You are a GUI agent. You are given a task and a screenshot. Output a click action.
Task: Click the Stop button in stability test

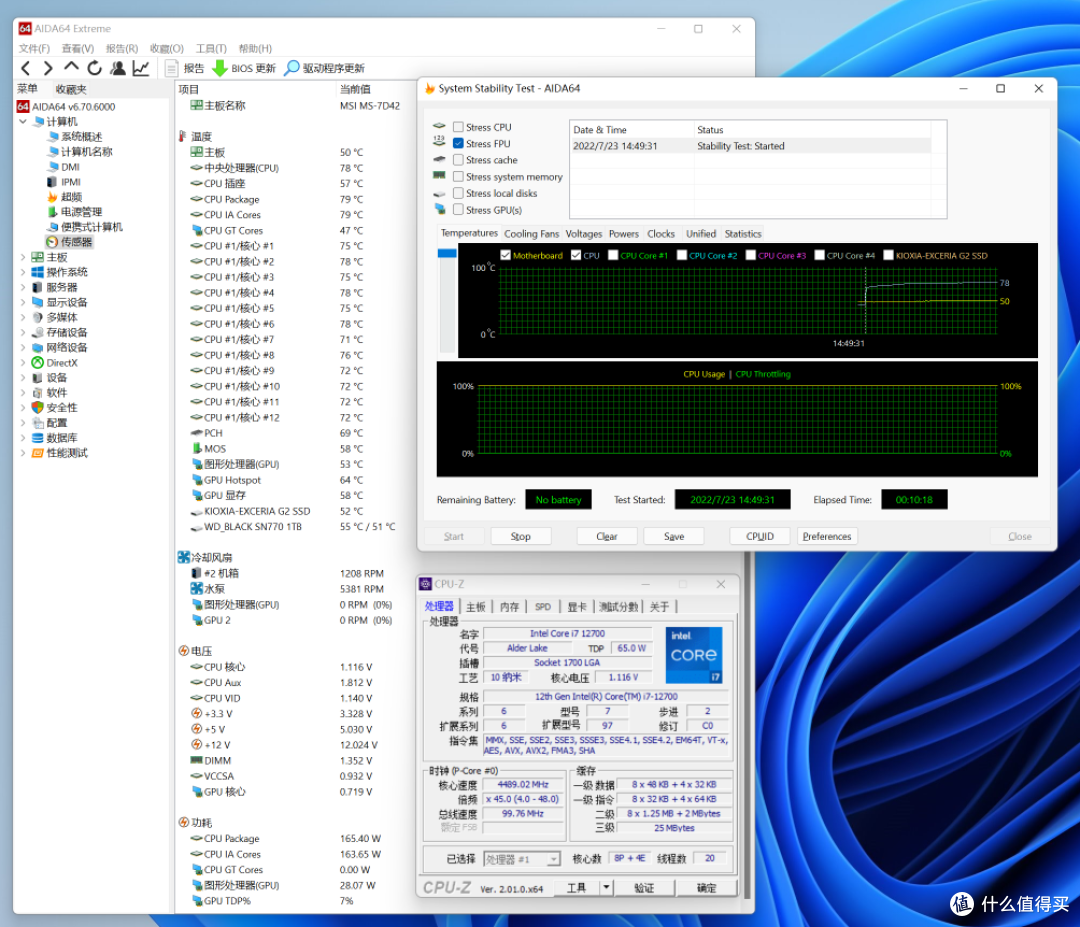520,536
